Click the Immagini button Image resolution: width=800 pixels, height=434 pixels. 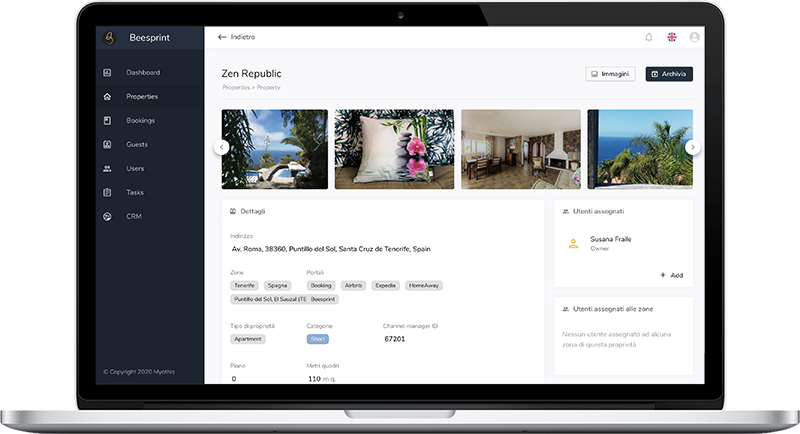[610, 74]
